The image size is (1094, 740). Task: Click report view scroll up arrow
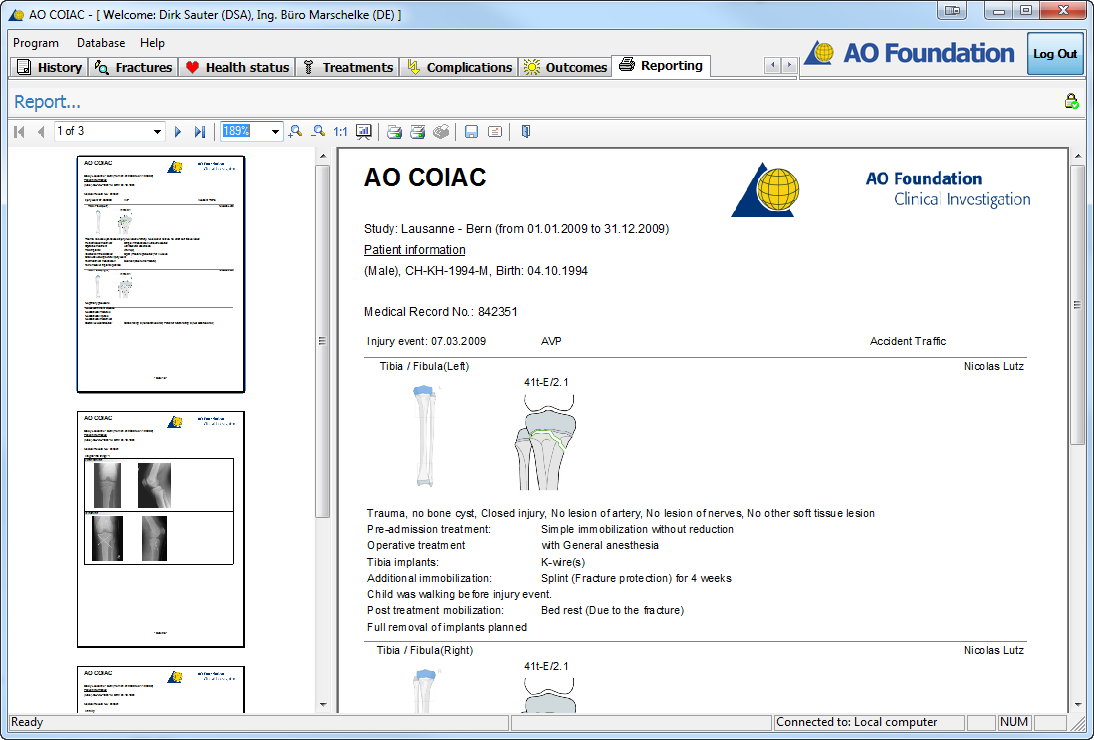[1078, 156]
